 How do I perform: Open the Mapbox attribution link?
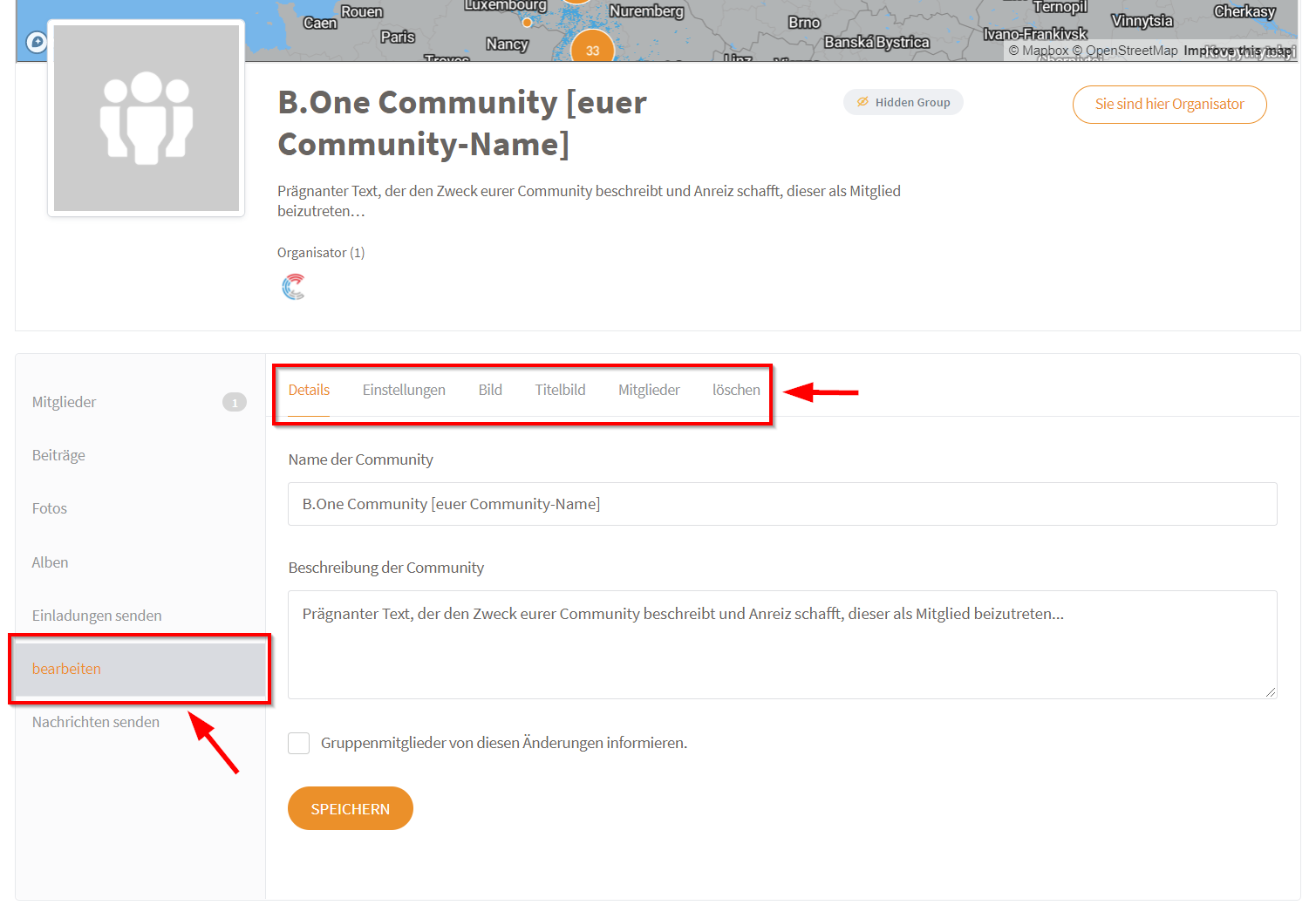(x=1038, y=51)
